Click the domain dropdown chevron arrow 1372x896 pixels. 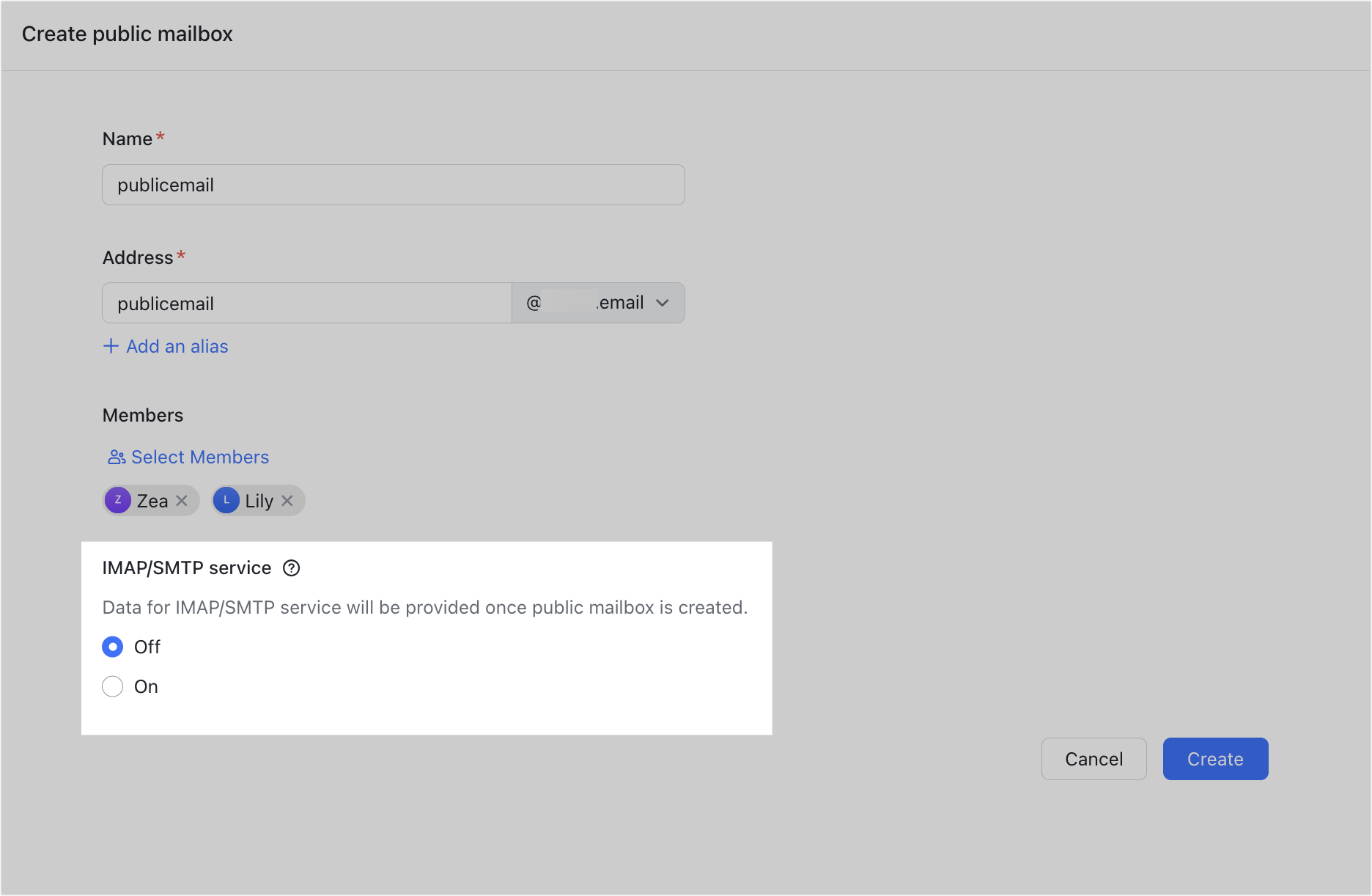click(x=663, y=302)
